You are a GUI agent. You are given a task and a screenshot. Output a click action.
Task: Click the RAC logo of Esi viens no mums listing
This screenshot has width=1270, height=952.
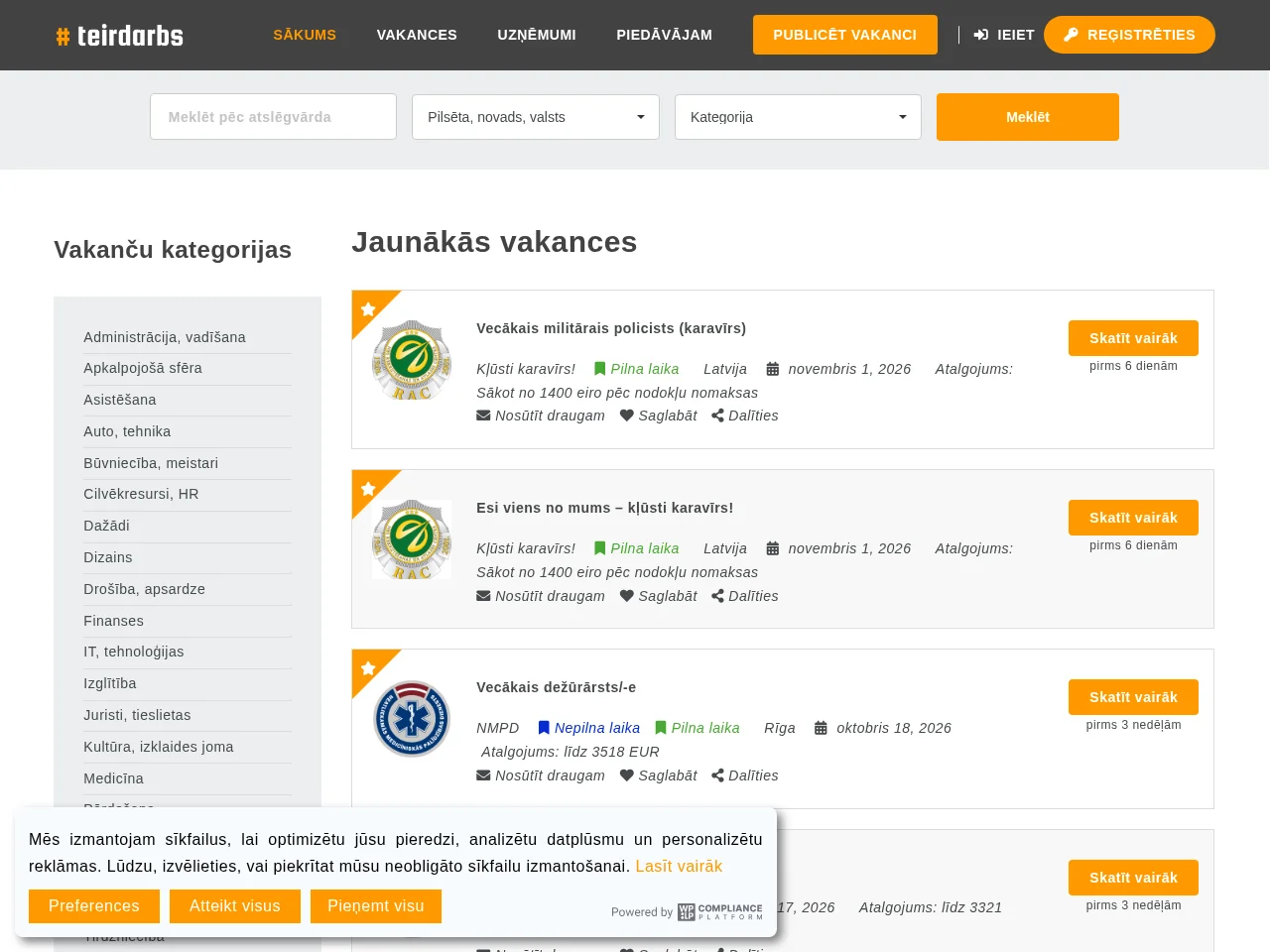pyautogui.click(x=412, y=539)
